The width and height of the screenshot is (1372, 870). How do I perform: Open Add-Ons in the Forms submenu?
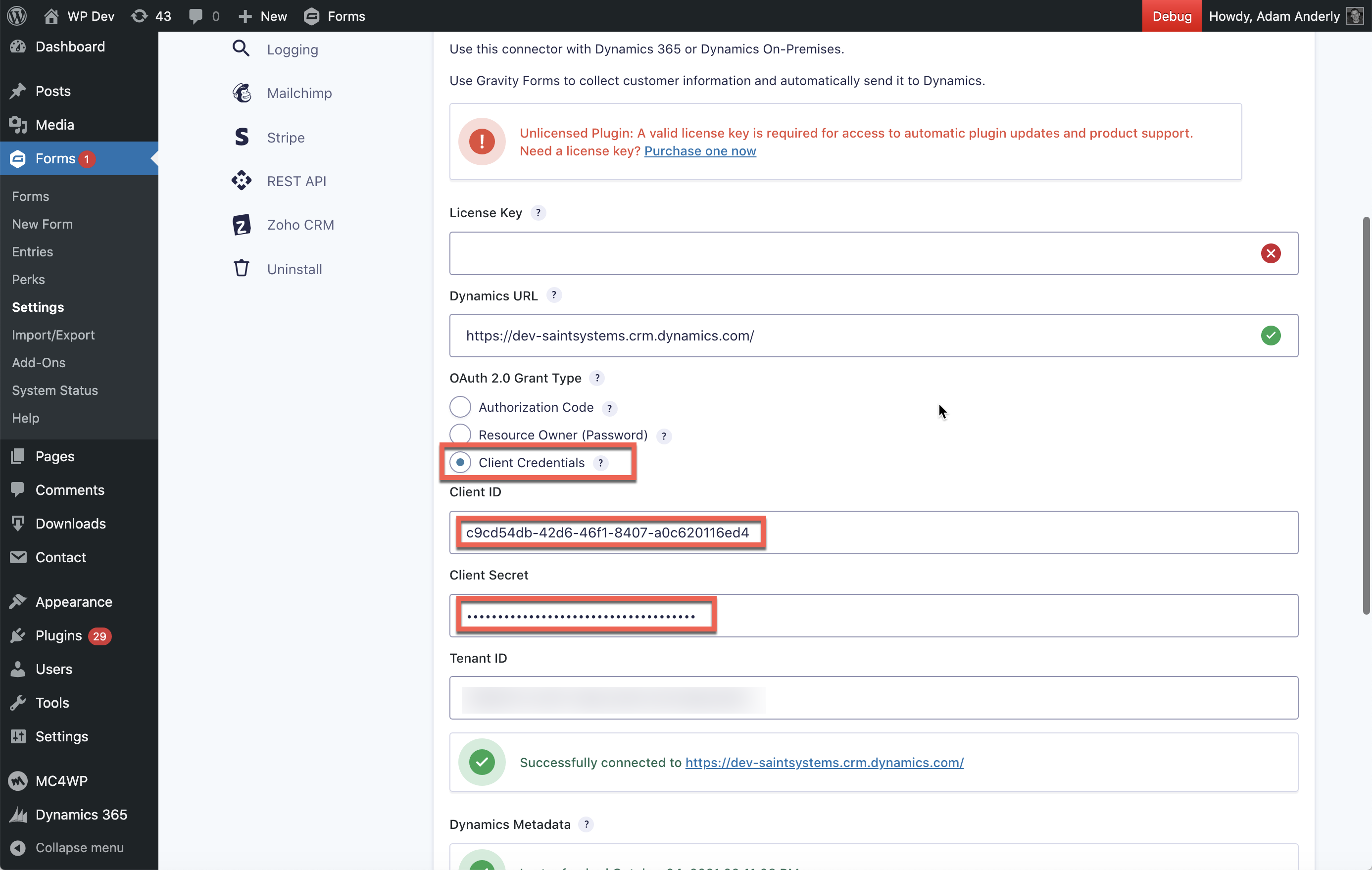coord(39,363)
